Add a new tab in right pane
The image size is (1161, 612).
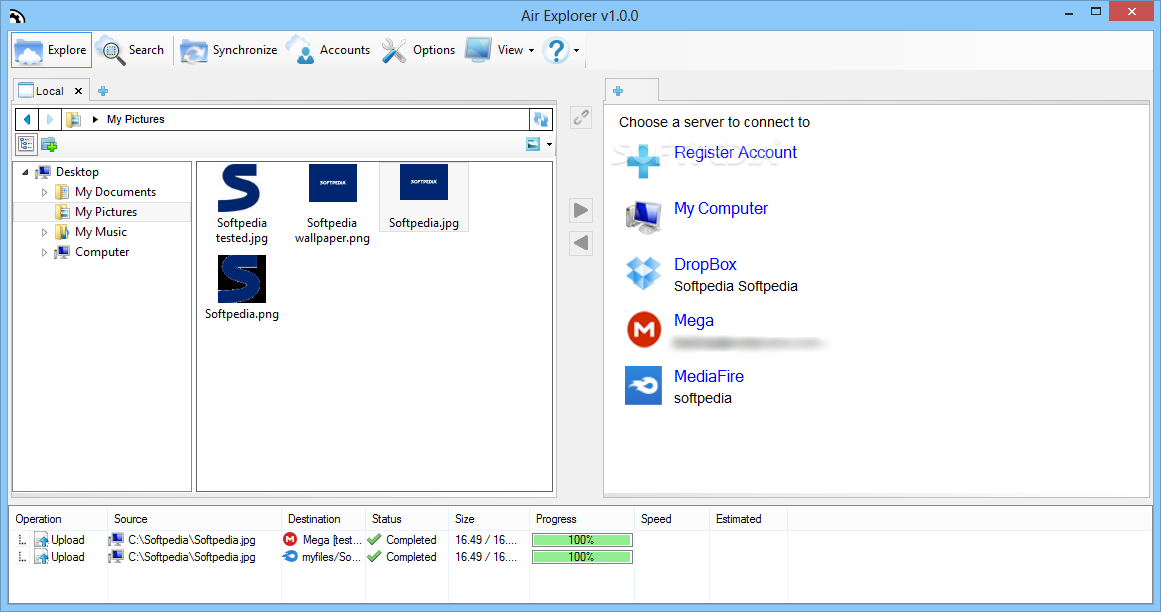618,91
